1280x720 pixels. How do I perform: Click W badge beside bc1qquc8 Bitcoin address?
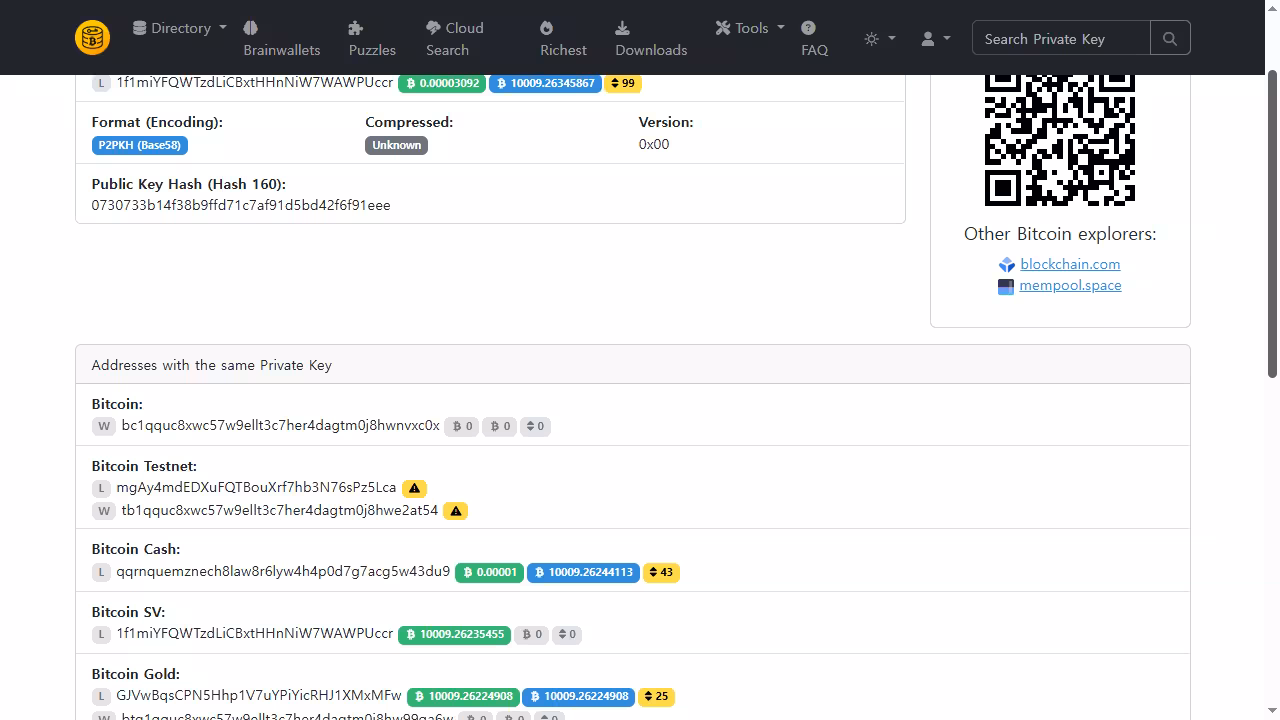[x=103, y=426]
